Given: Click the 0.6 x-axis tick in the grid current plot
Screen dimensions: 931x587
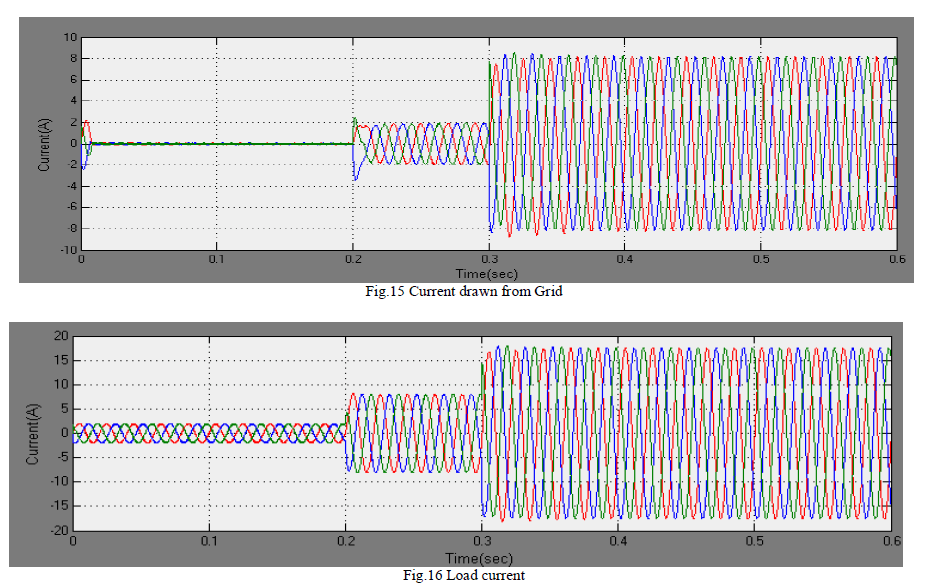Looking at the screenshot, I should click(x=895, y=259).
